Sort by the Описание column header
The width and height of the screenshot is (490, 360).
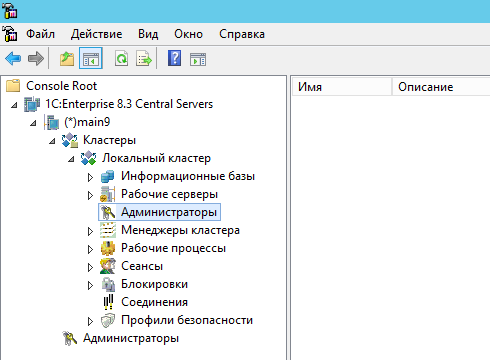click(441, 87)
